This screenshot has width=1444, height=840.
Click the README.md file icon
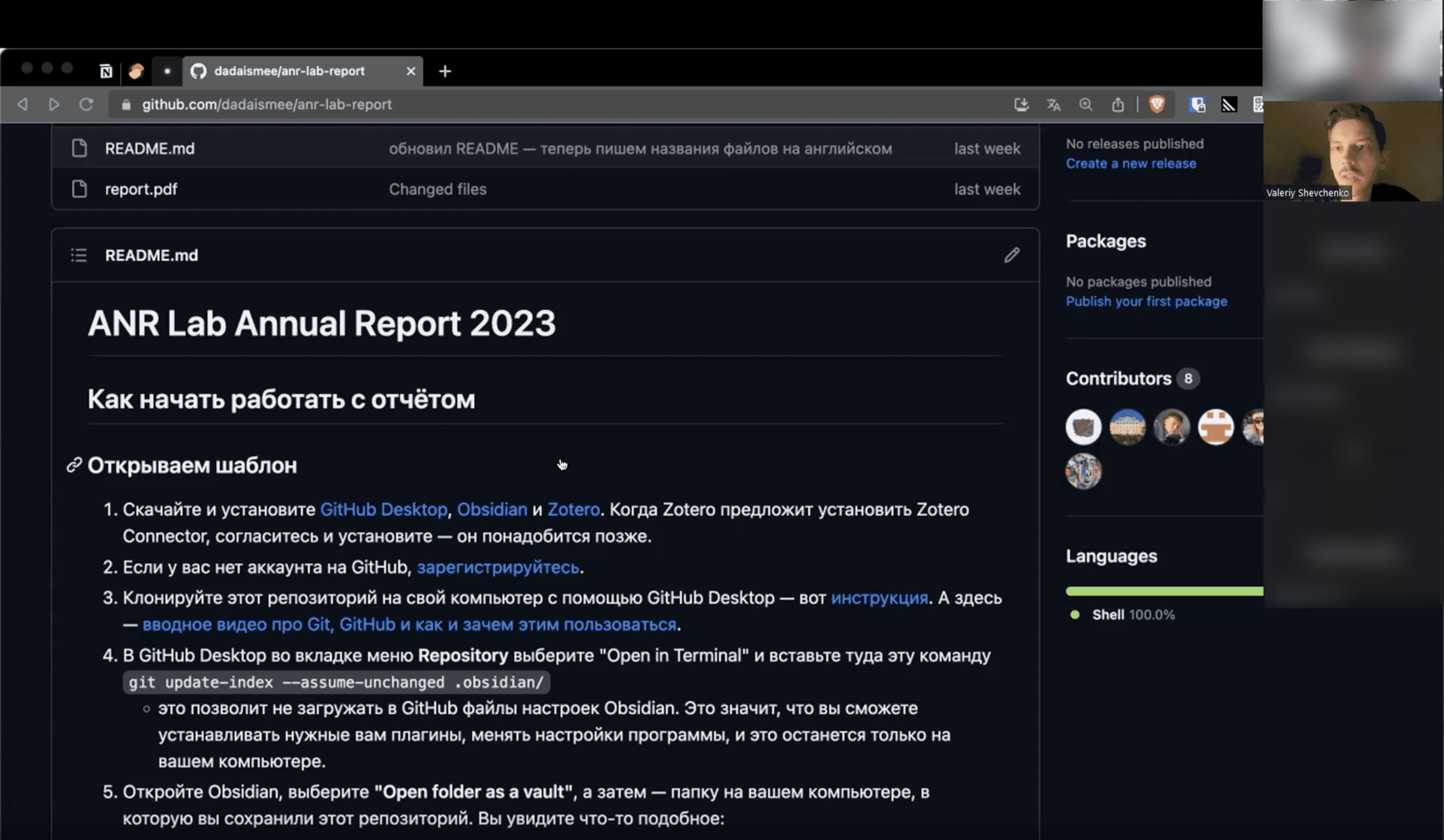pos(79,148)
